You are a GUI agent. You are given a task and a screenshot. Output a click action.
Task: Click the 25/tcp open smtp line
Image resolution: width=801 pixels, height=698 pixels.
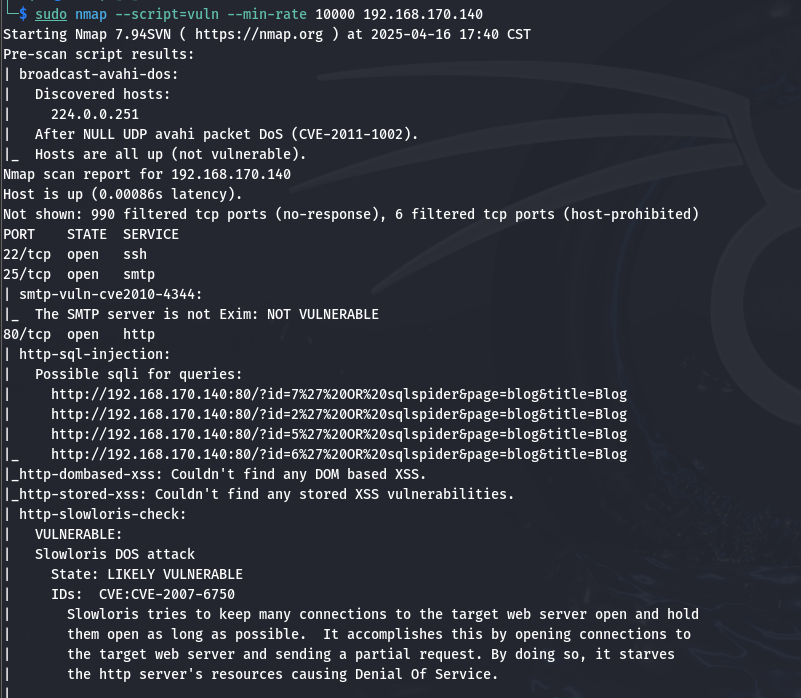(79, 274)
